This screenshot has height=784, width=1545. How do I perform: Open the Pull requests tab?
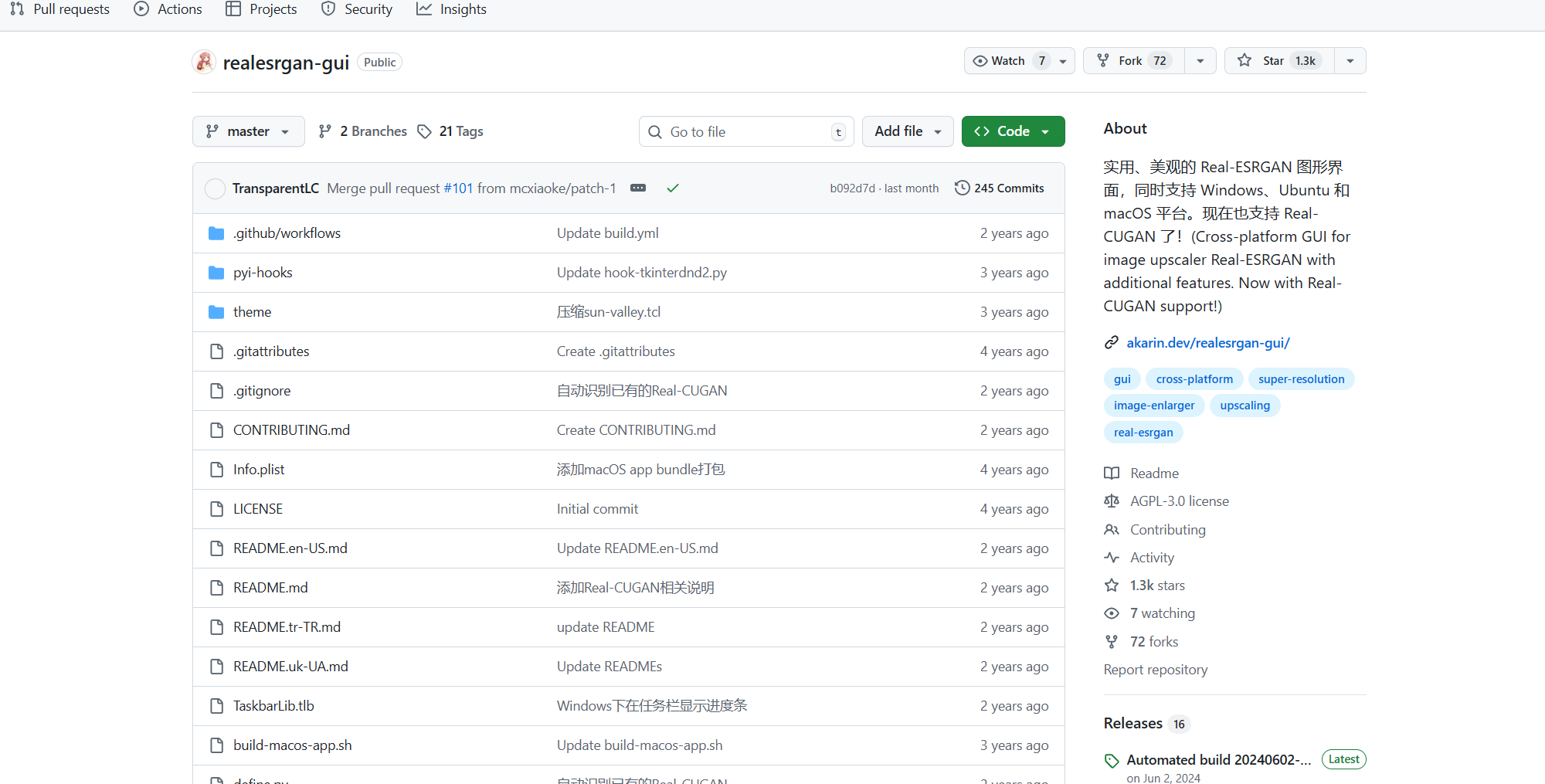60,9
